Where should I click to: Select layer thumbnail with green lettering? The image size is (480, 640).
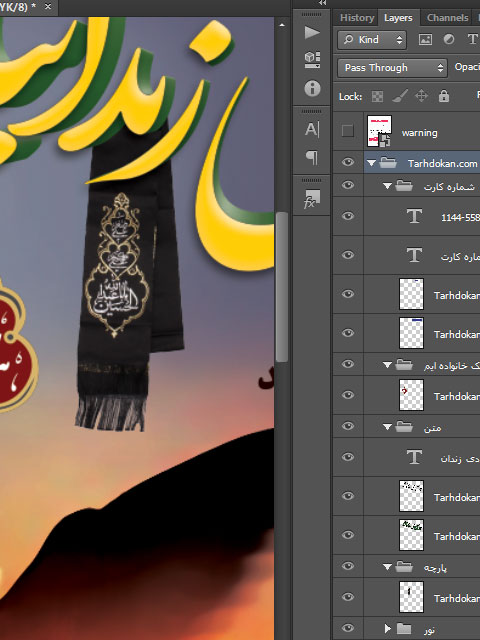pyautogui.click(x=411, y=535)
